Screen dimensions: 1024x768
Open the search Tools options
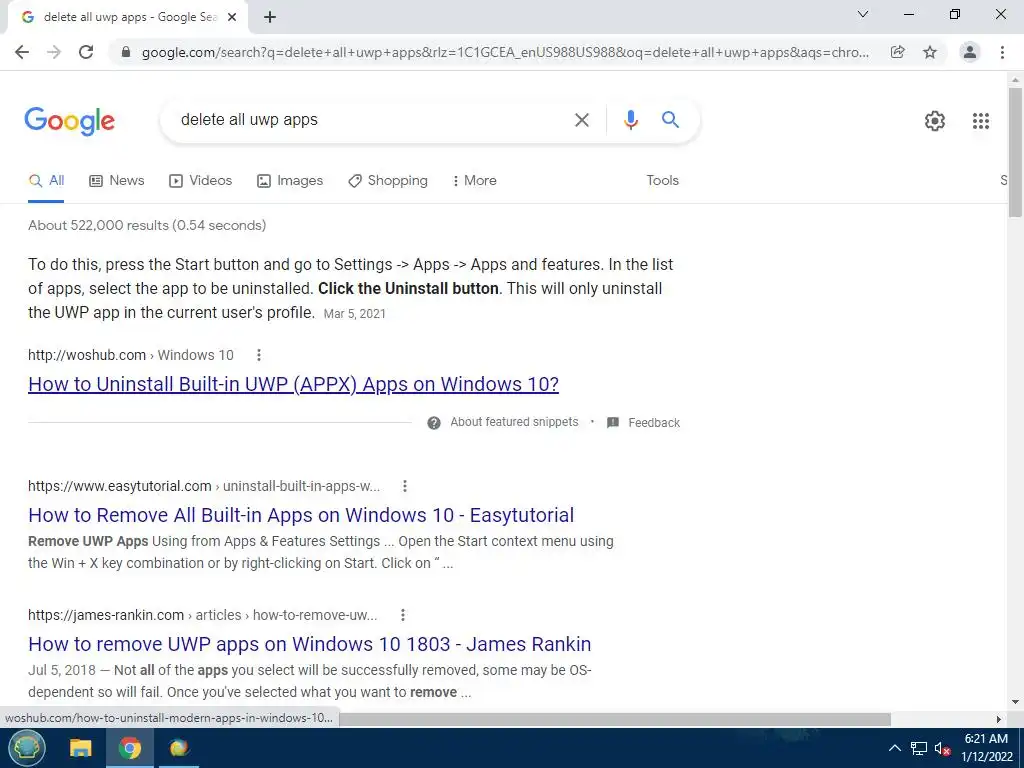pos(662,180)
